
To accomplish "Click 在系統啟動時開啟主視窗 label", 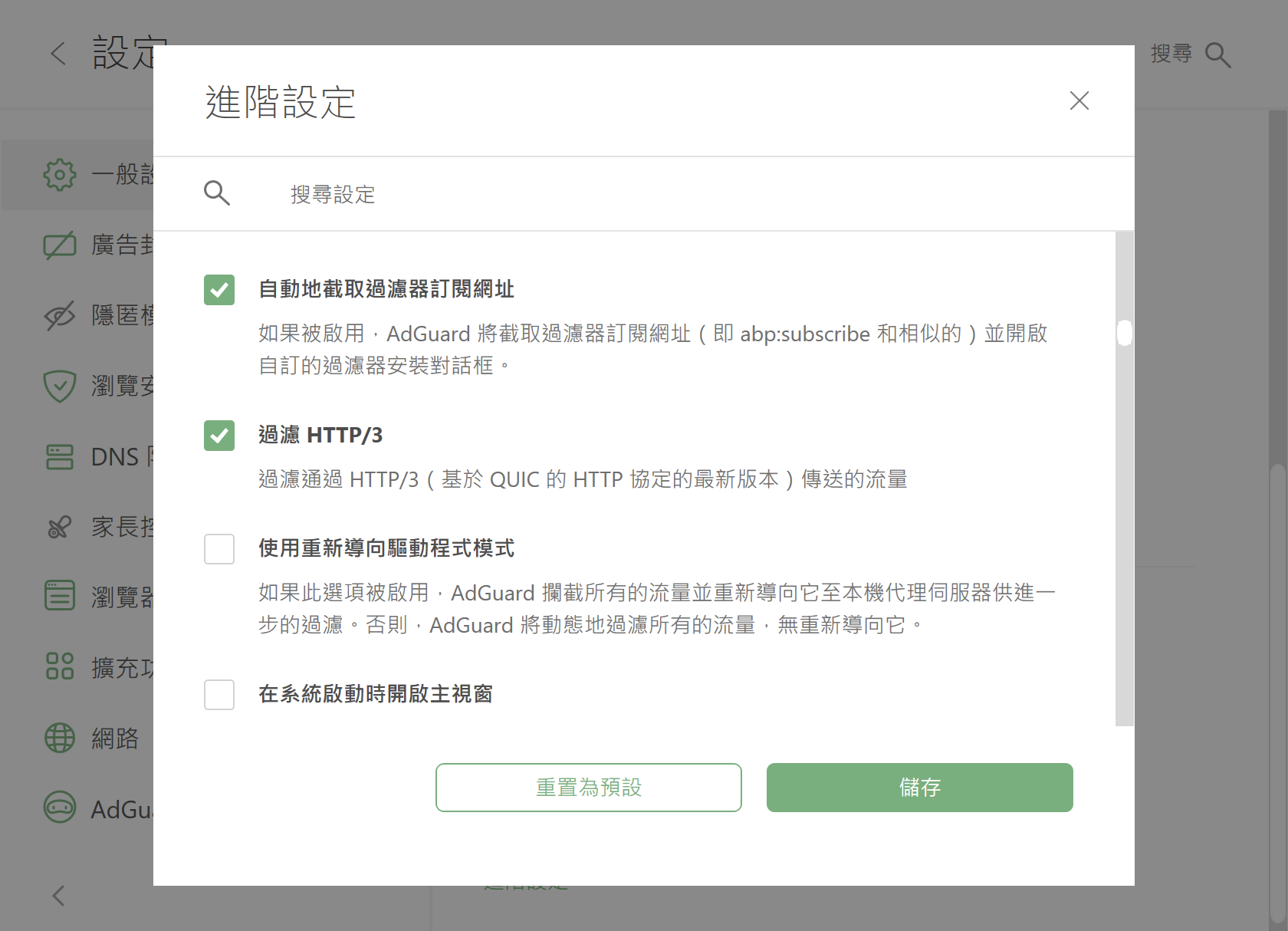I will point(376,694).
